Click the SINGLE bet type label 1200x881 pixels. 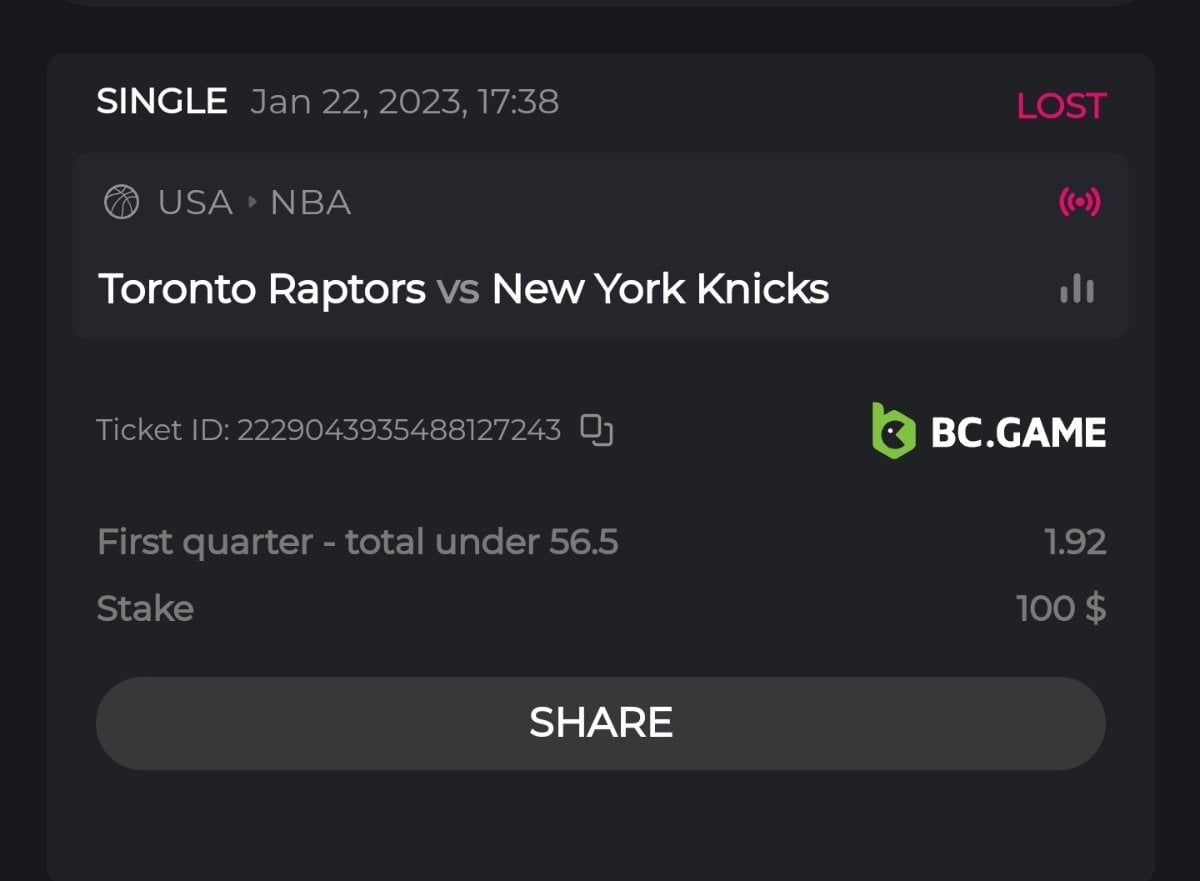pyautogui.click(x=162, y=102)
